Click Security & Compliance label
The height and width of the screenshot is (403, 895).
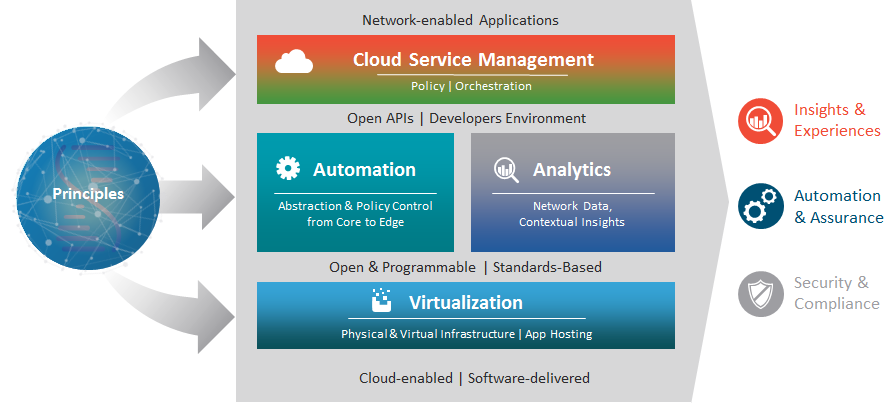pos(837,293)
